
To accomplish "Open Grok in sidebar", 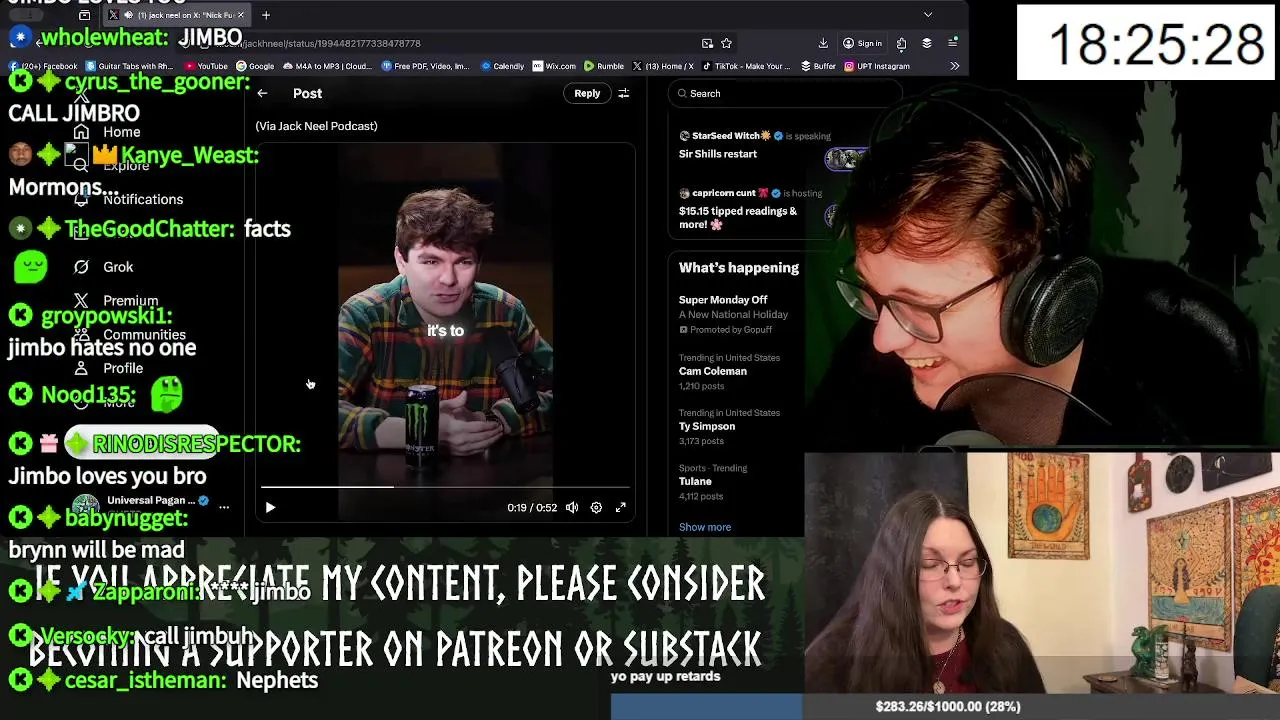I will point(104,267).
